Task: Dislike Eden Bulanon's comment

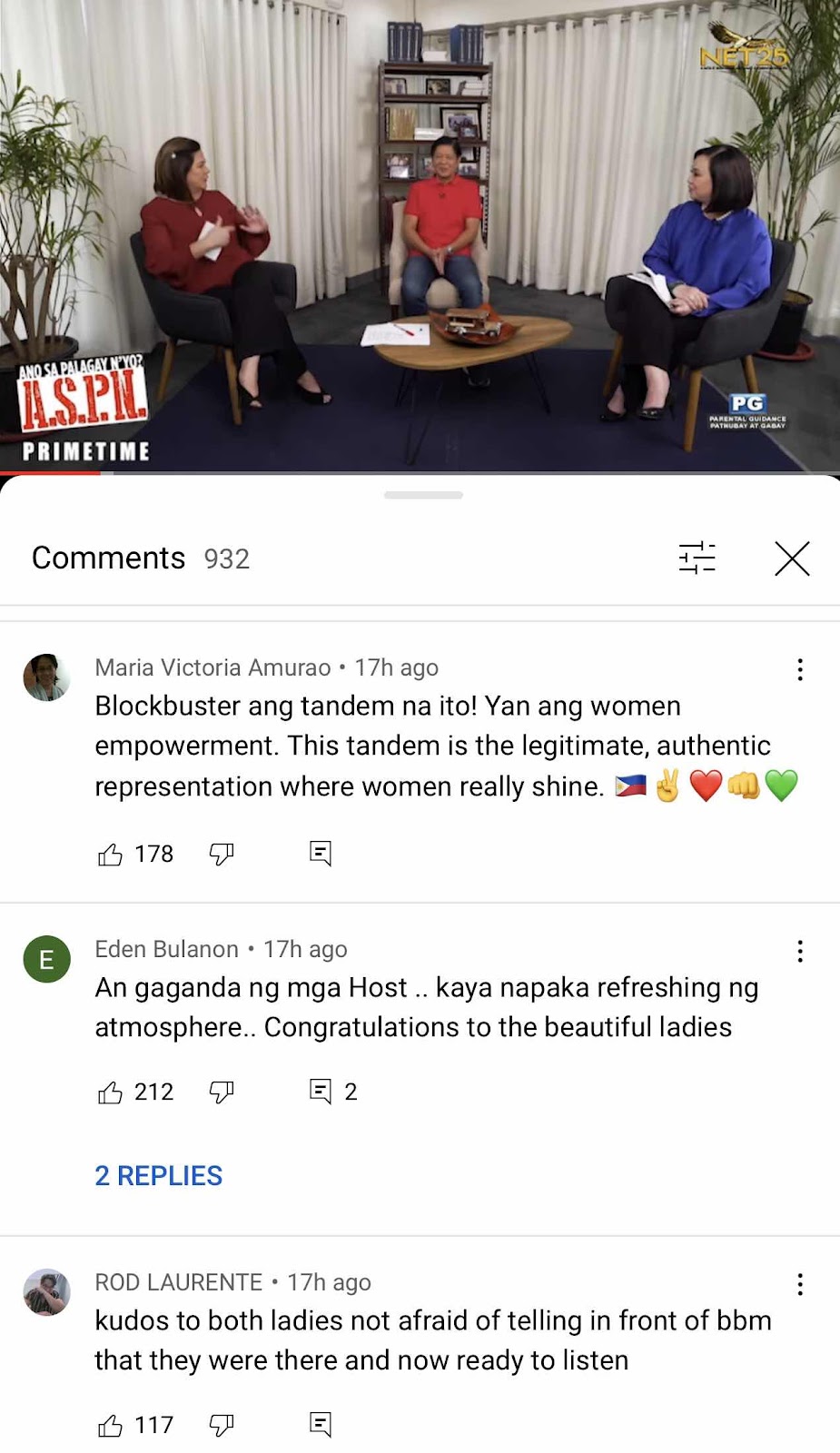Action: [x=222, y=1092]
